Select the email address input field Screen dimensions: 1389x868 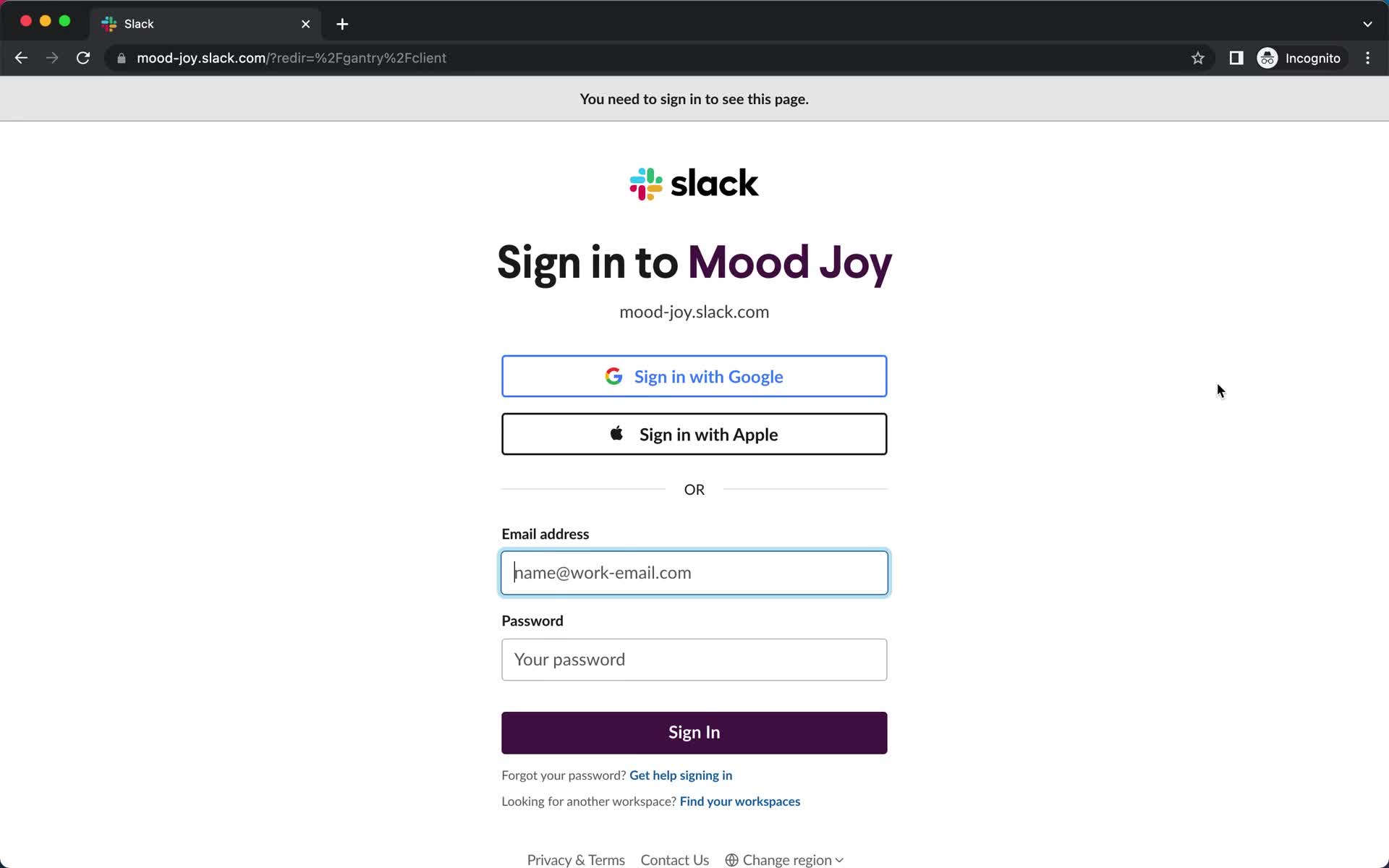694,572
